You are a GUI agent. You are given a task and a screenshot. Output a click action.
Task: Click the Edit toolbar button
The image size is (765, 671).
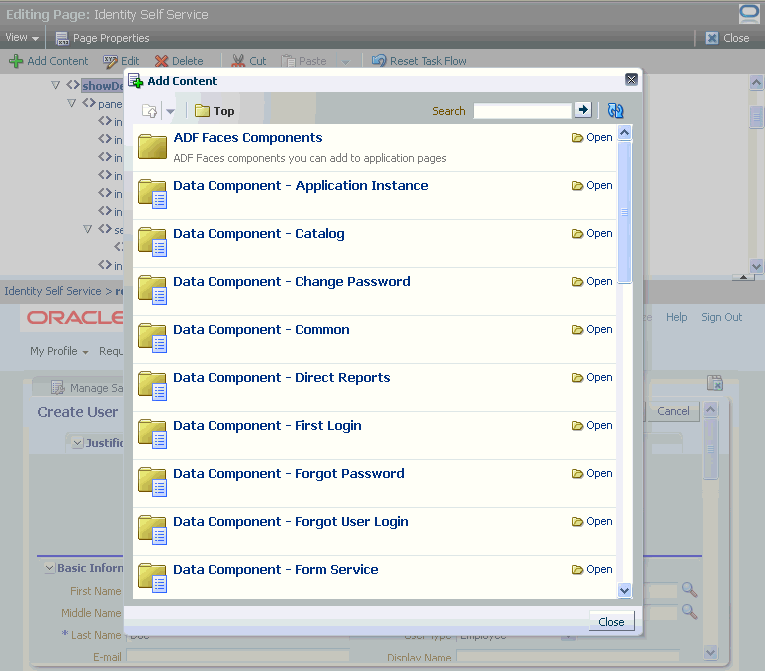[121, 61]
